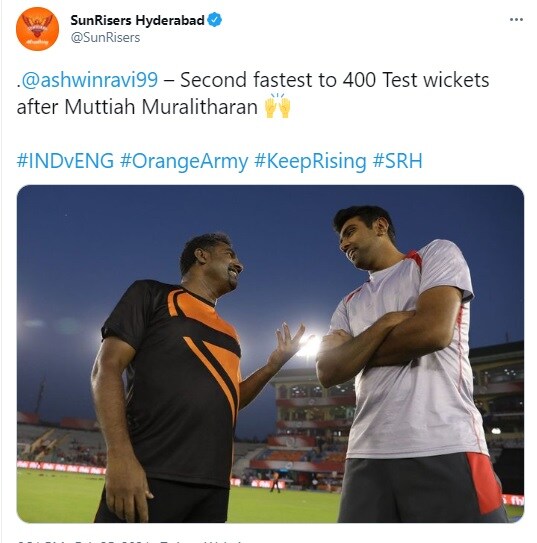Click the "after Muttiah Muralitharan" text line
The image size is (537, 543).
[137, 107]
